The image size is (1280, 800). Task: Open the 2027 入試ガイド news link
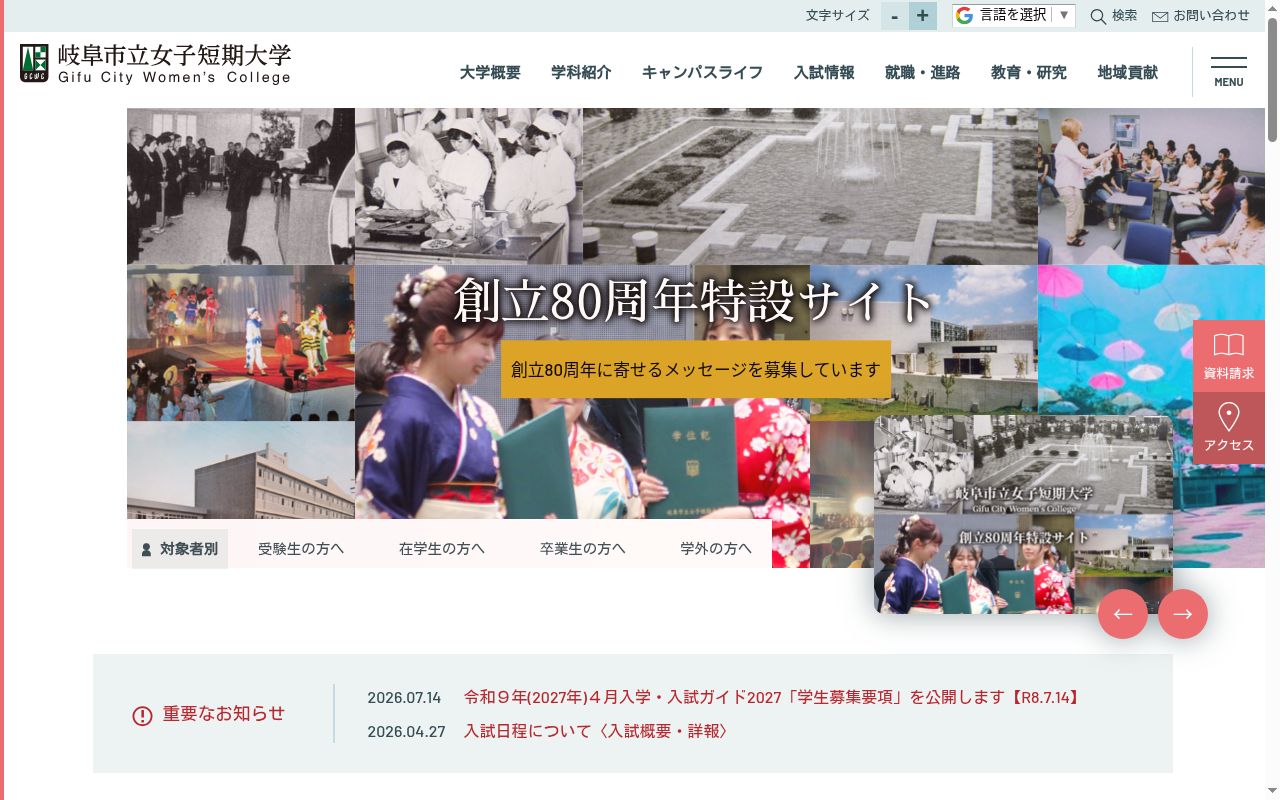(x=772, y=697)
